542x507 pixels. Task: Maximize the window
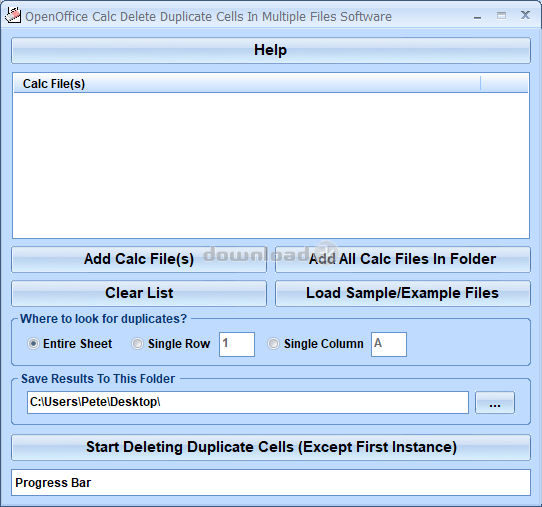501,16
